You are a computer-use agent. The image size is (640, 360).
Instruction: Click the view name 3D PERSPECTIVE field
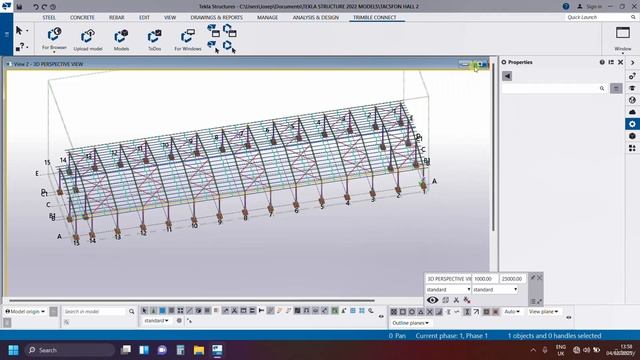[448, 278]
